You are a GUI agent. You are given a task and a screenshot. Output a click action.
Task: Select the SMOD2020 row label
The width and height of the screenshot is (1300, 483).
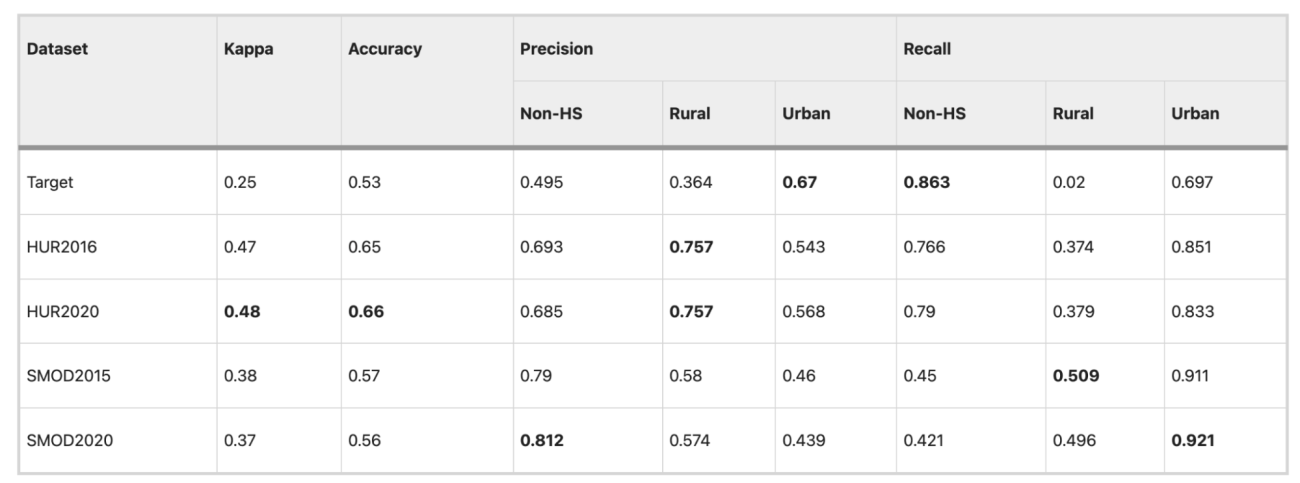[69, 441]
